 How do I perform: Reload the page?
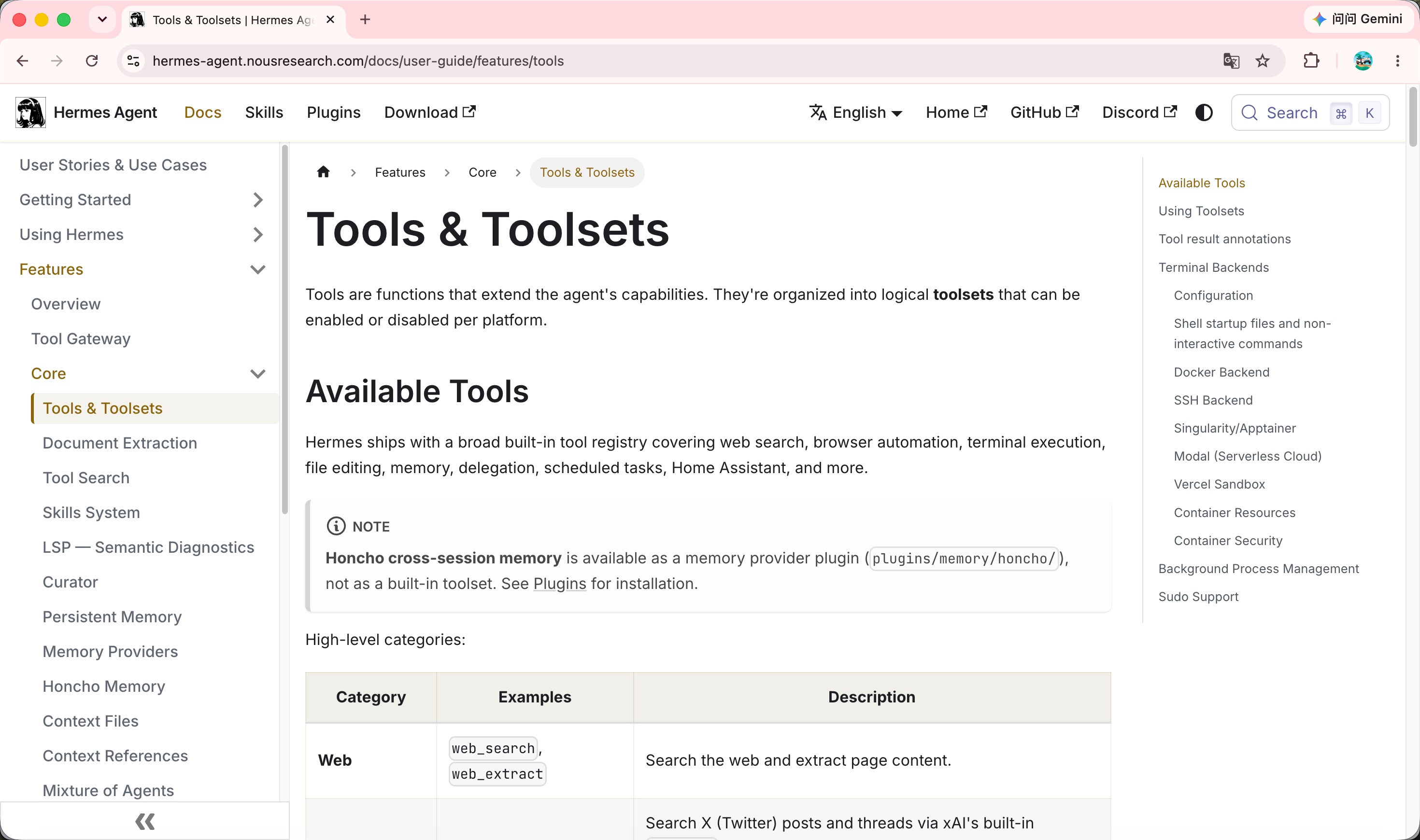(x=92, y=60)
